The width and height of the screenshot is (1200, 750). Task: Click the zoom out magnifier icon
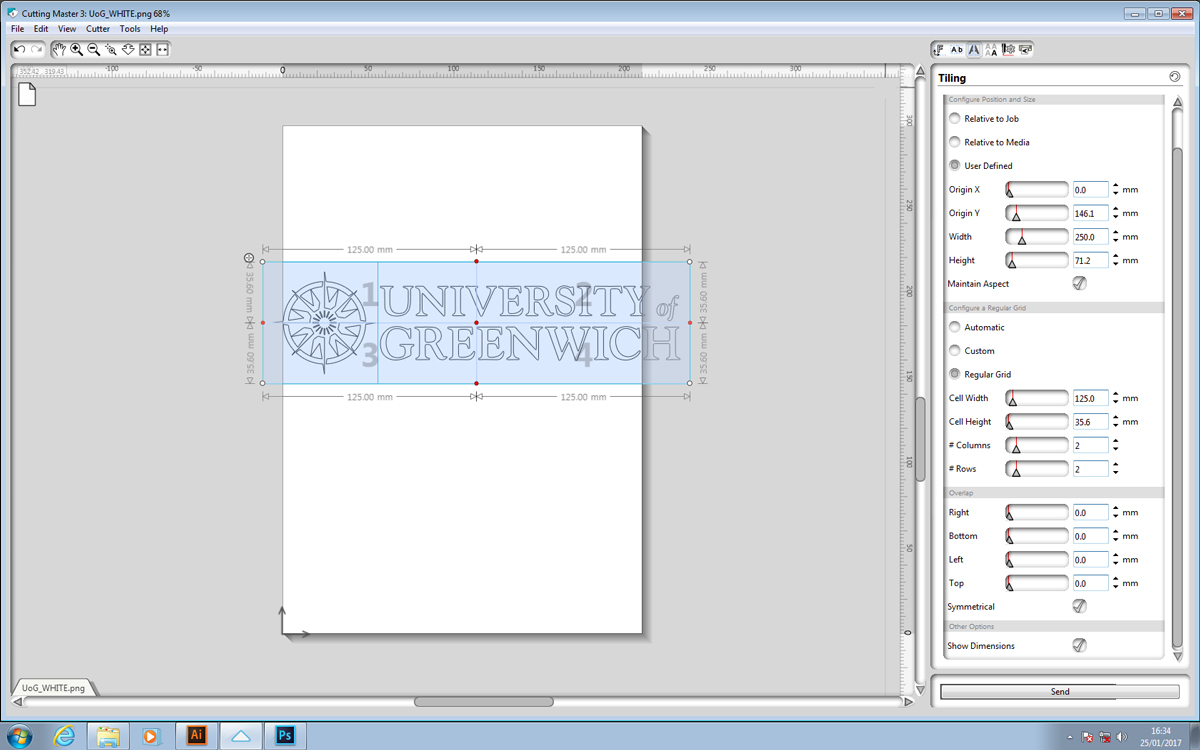click(x=94, y=49)
